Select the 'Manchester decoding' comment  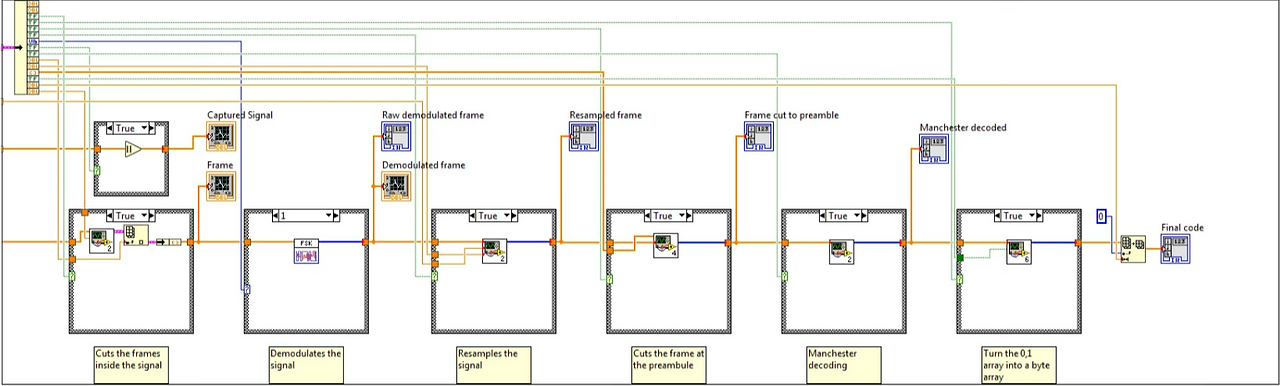coord(844,364)
